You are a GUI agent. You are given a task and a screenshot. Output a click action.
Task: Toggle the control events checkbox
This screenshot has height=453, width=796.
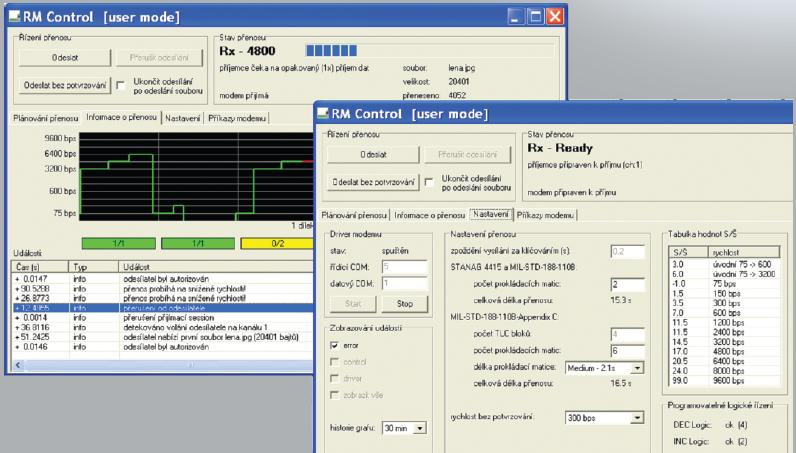tap(334, 362)
